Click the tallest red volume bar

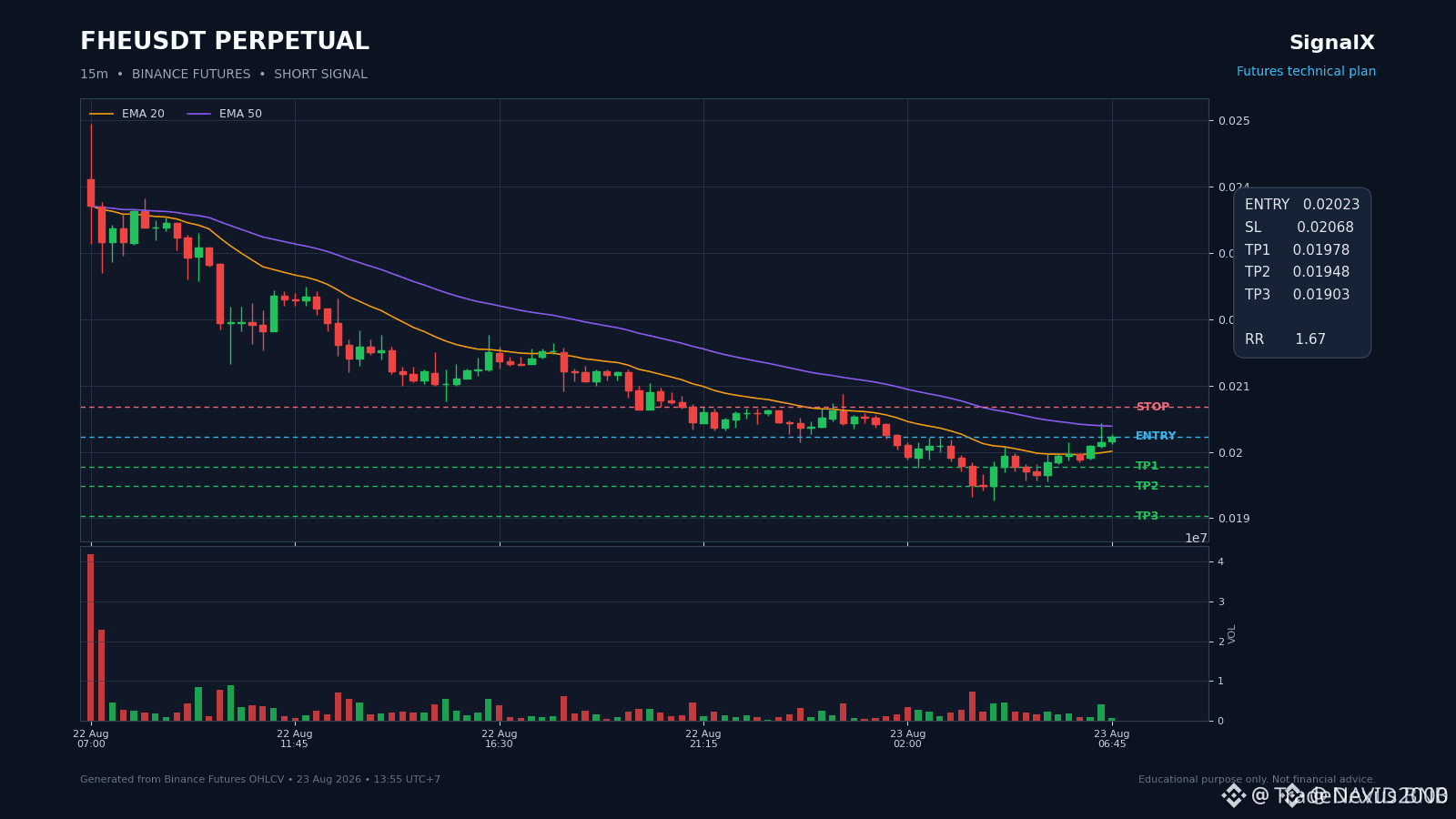click(x=91, y=637)
